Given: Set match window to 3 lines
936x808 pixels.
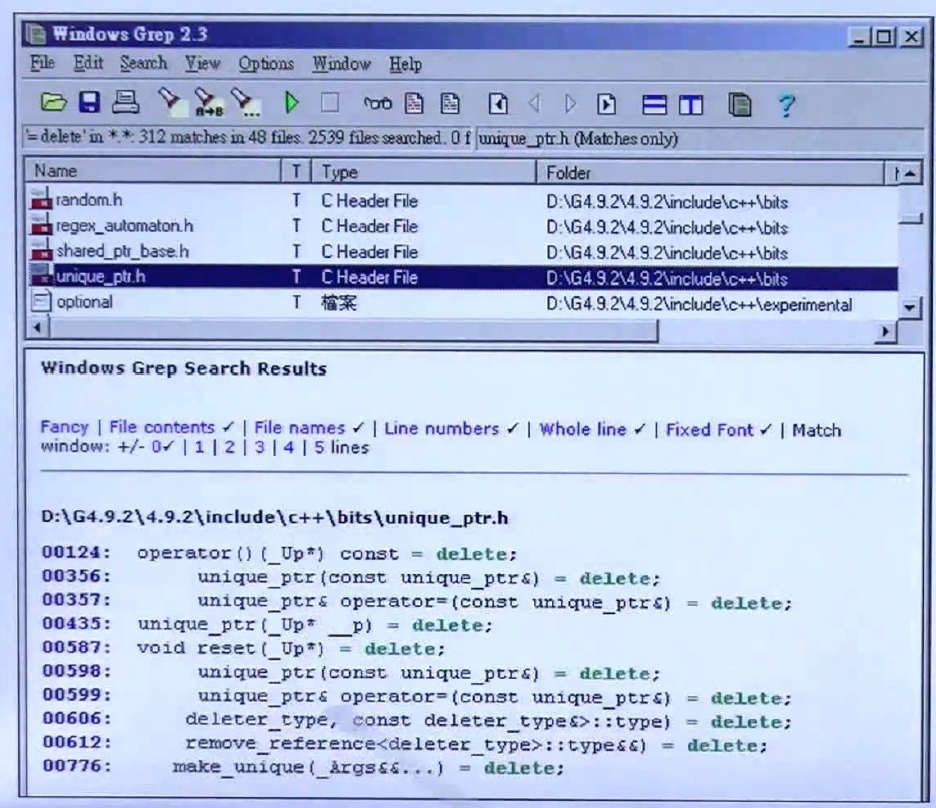Looking at the screenshot, I should click(x=259, y=447).
